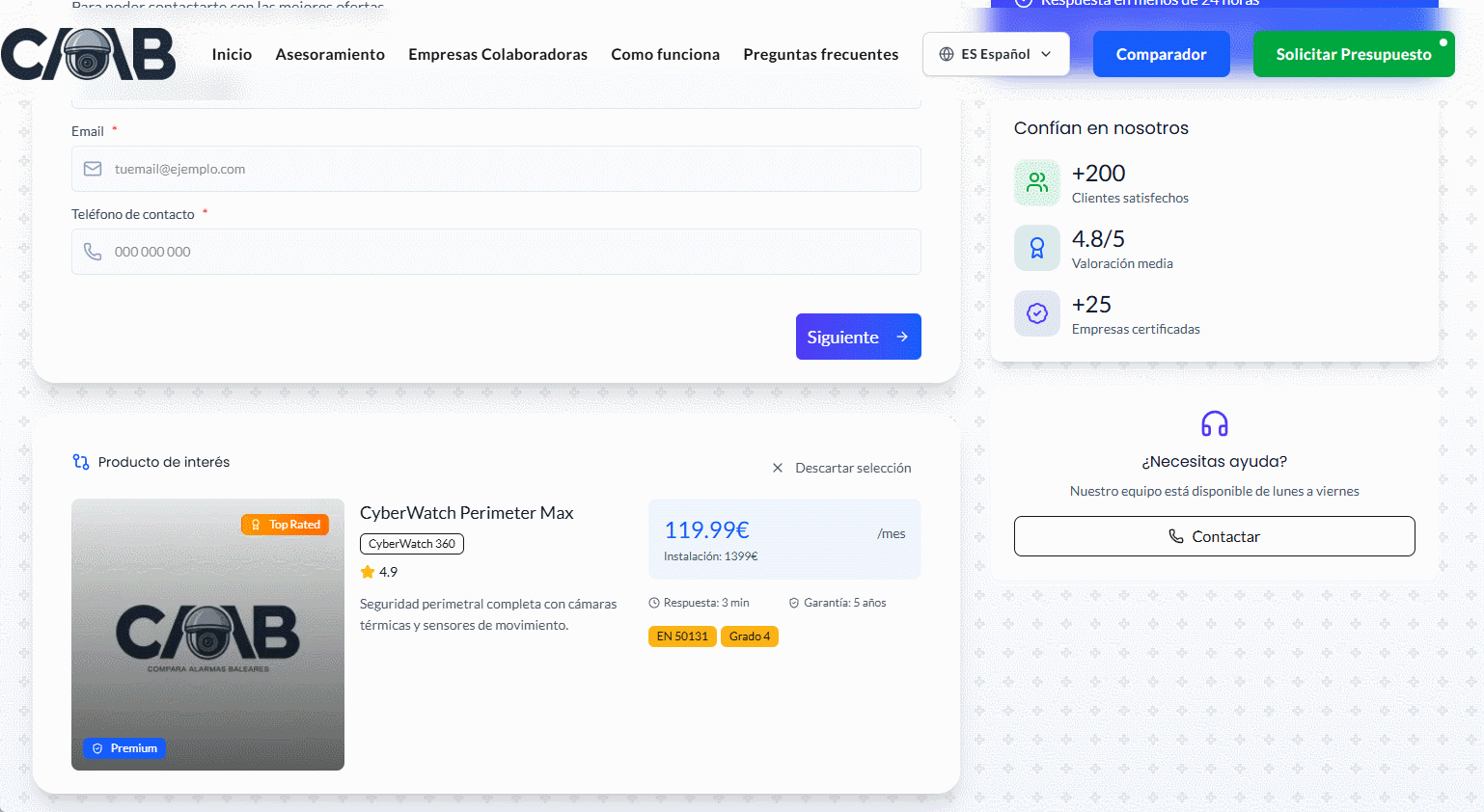Open the CyberWatch Perimeter Max product image
This screenshot has width=1484, height=812.
point(207,635)
